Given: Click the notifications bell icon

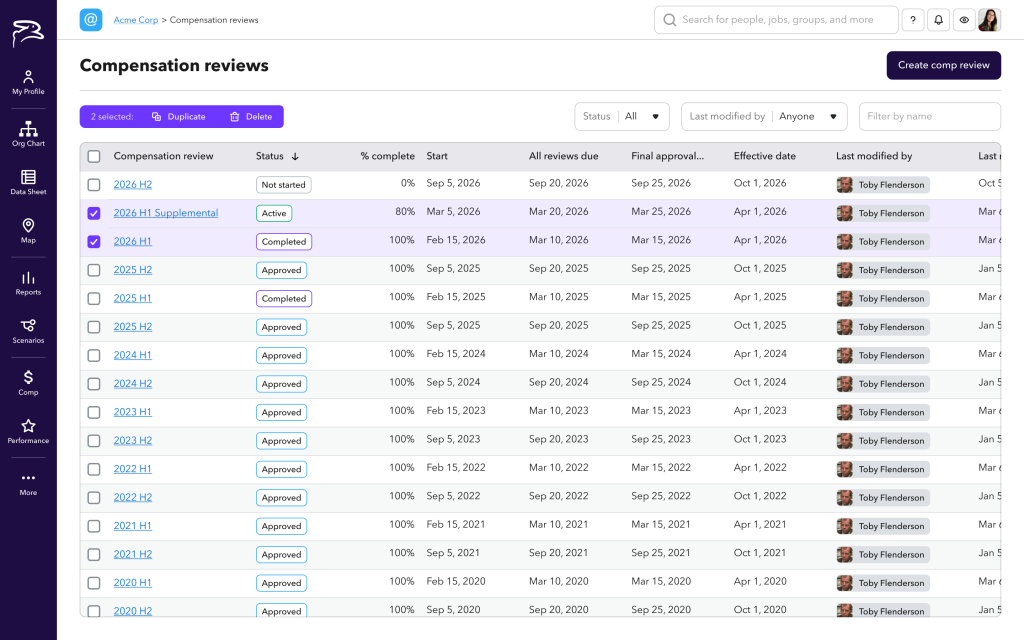Looking at the screenshot, I should tap(939, 20).
